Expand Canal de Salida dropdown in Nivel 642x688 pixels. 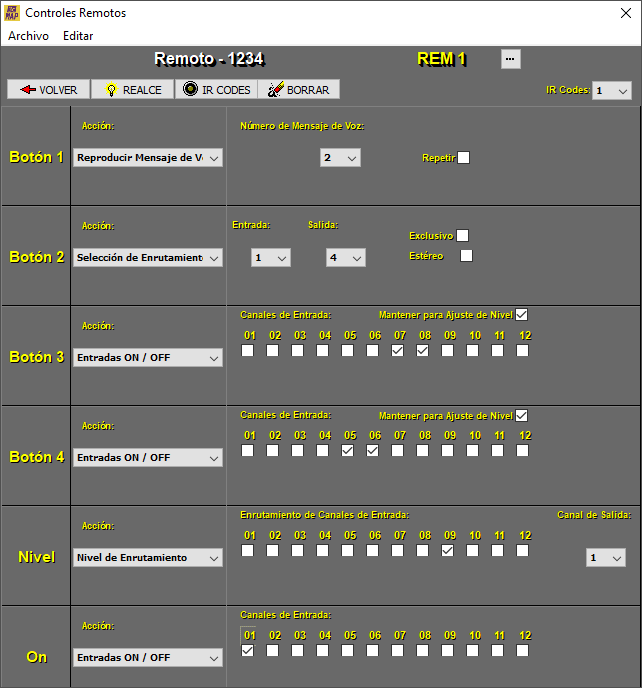pyautogui.click(x=605, y=558)
